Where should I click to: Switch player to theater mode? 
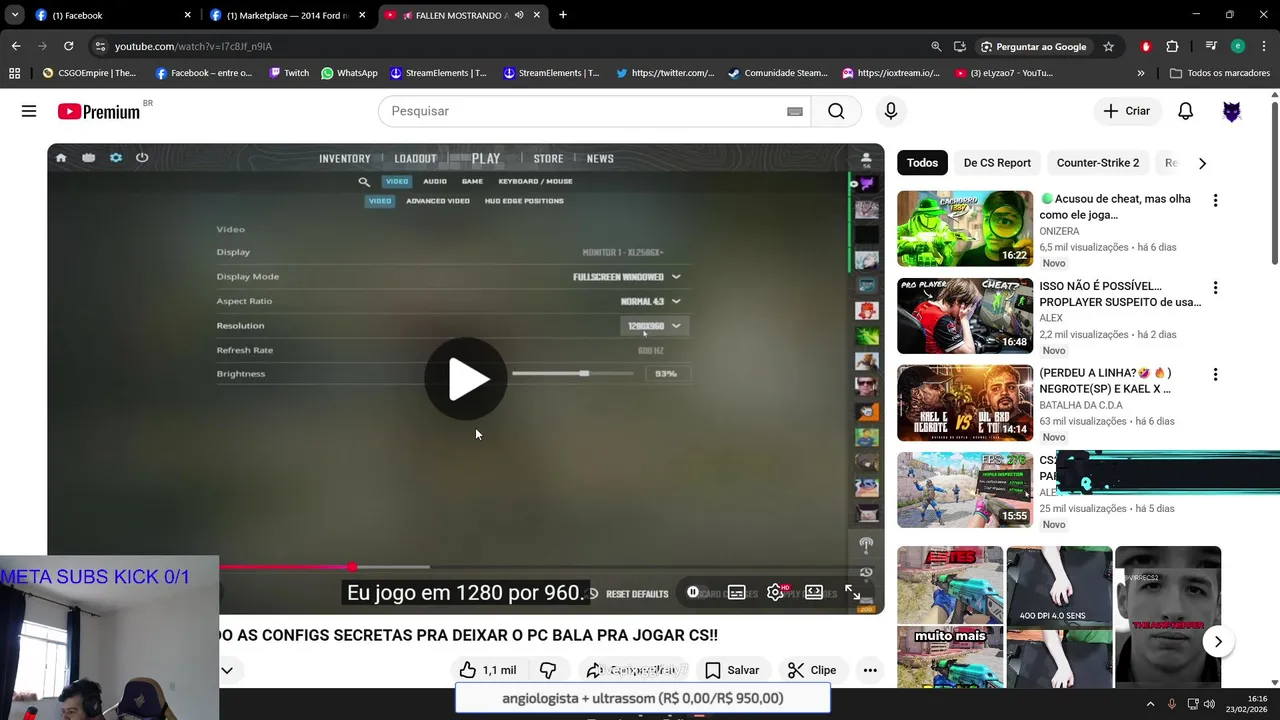[x=814, y=592]
